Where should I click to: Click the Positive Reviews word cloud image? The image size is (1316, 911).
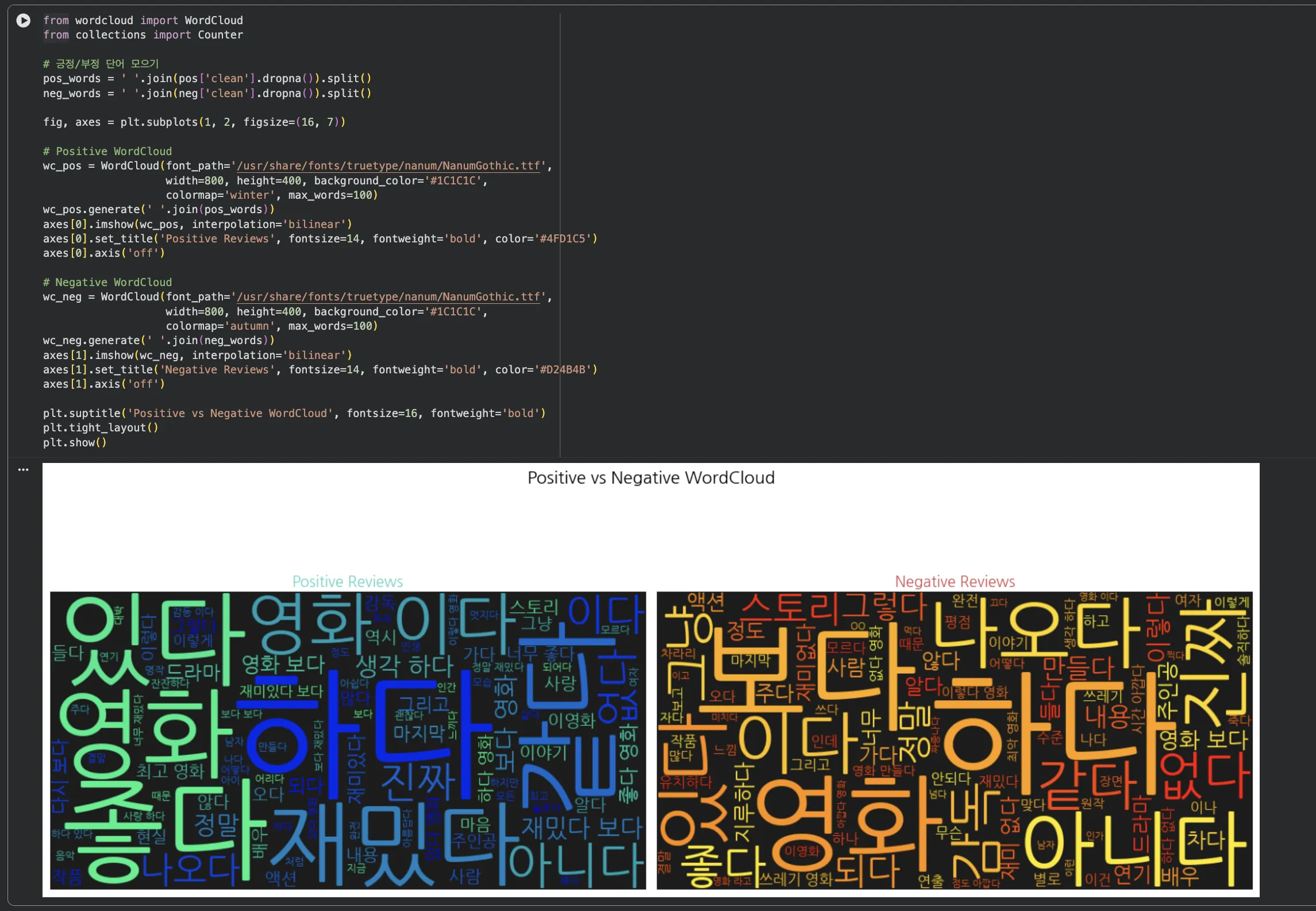[348, 740]
